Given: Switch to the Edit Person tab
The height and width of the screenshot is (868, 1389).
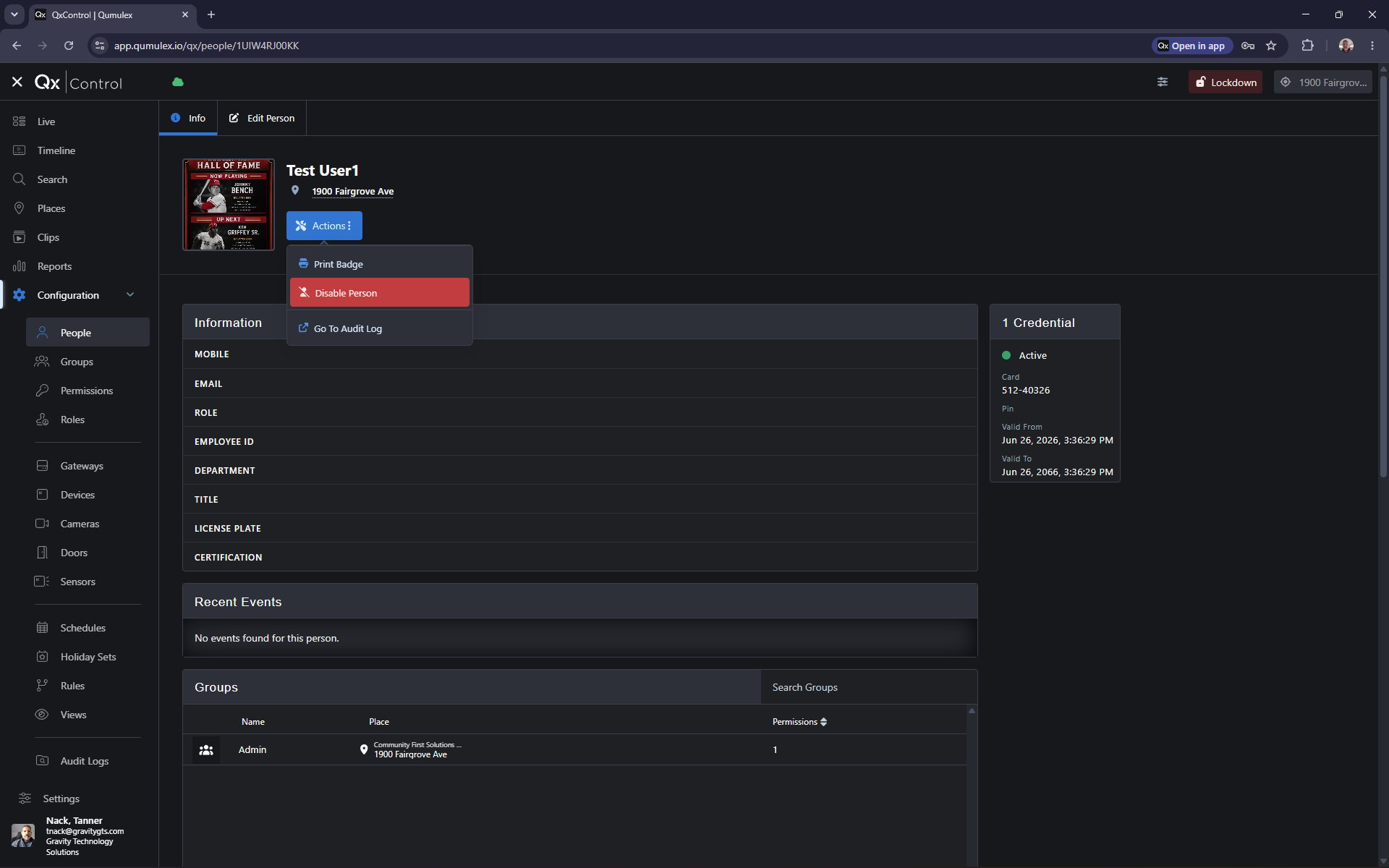Looking at the screenshot, I should coord(262,118).
